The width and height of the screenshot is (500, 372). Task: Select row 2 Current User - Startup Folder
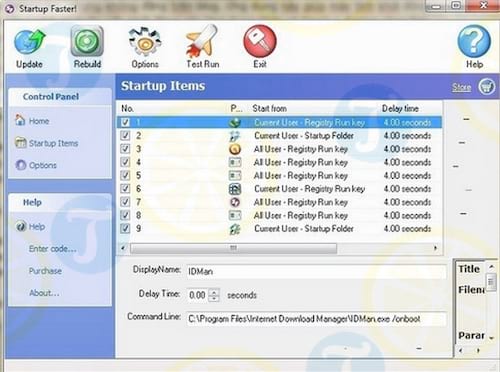(x=279, y=136)
